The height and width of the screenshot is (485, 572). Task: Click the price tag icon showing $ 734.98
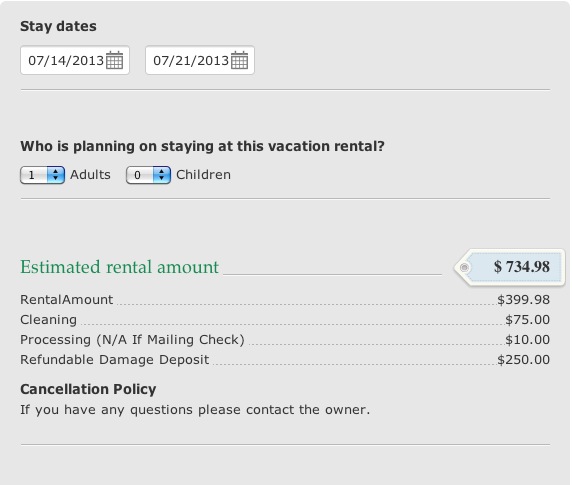coord(509,267)
